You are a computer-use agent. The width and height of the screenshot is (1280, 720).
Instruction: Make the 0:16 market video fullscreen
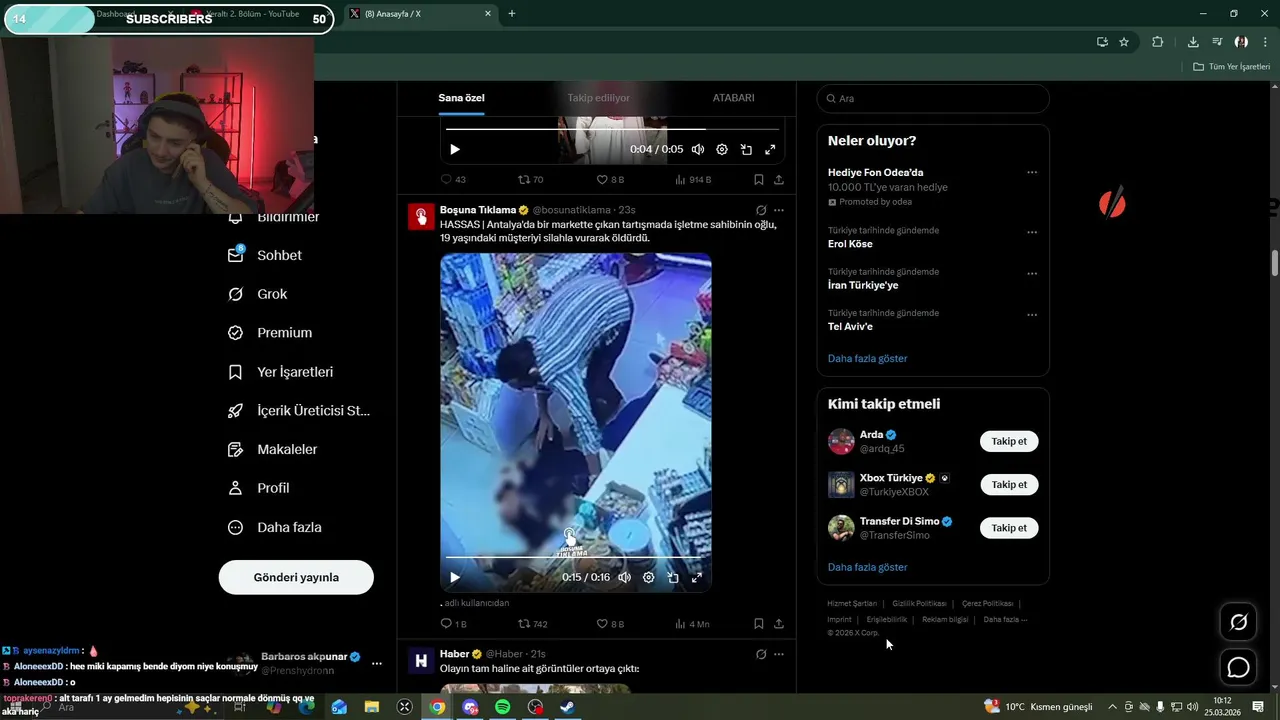(697, 577)
